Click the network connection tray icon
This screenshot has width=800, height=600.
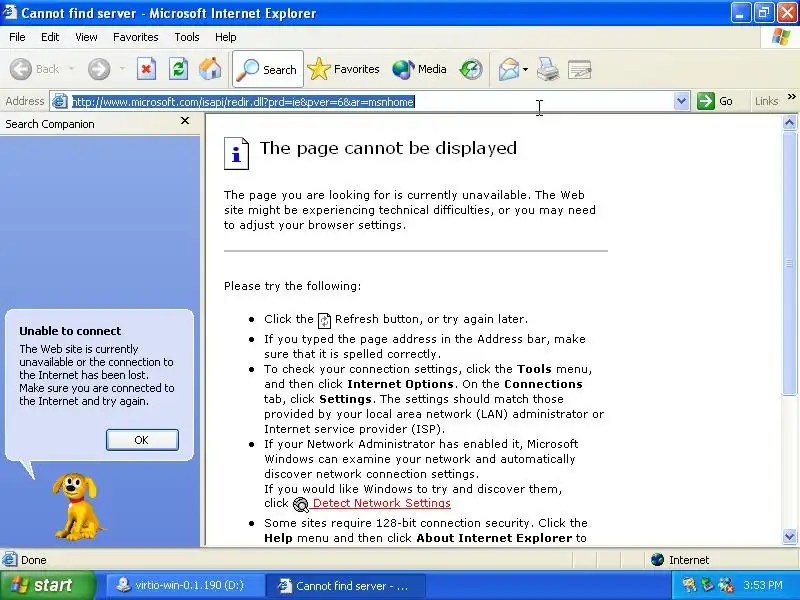tap(725, 585)
